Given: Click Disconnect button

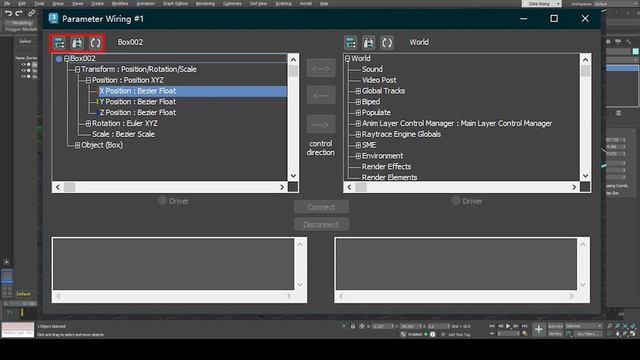Looking at the screenshot, I should tap(321, 224).
